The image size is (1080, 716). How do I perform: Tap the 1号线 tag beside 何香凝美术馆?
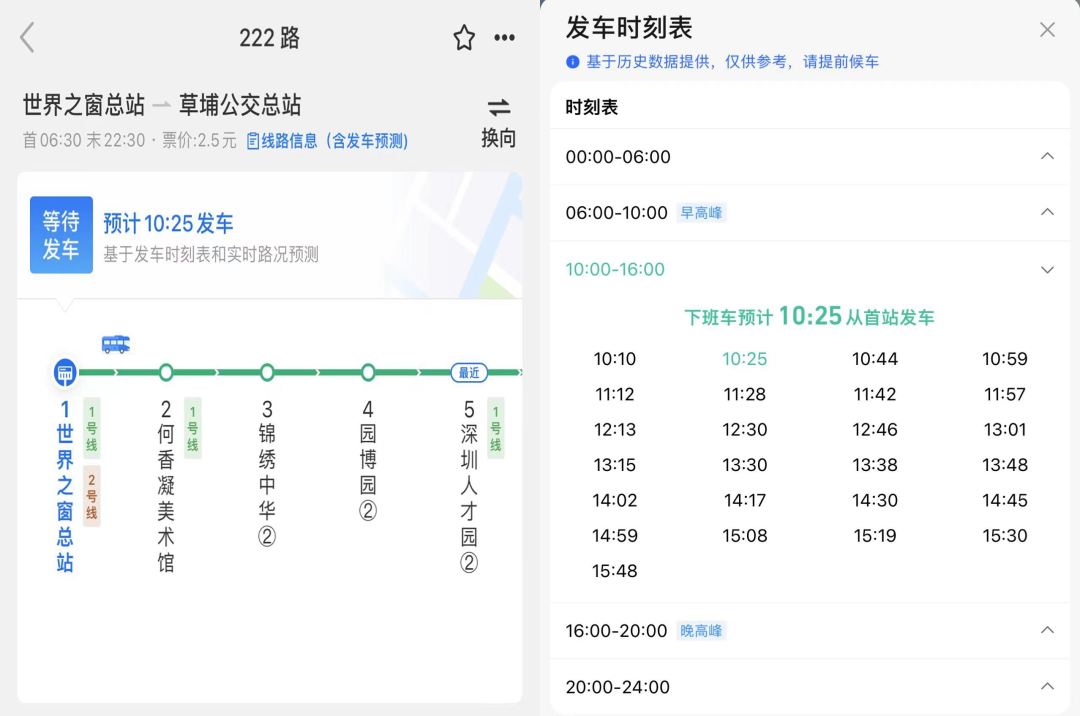(x=193, y=428)
